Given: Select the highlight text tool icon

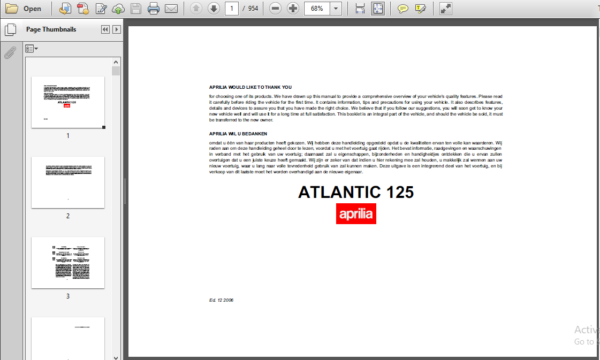Looking at the screenshot, I should [x=420, y=8].
